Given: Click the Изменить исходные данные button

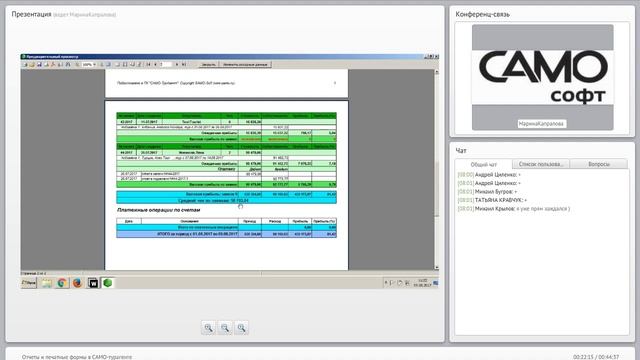Looking at the screenshot, I should (x=245, y=64).
